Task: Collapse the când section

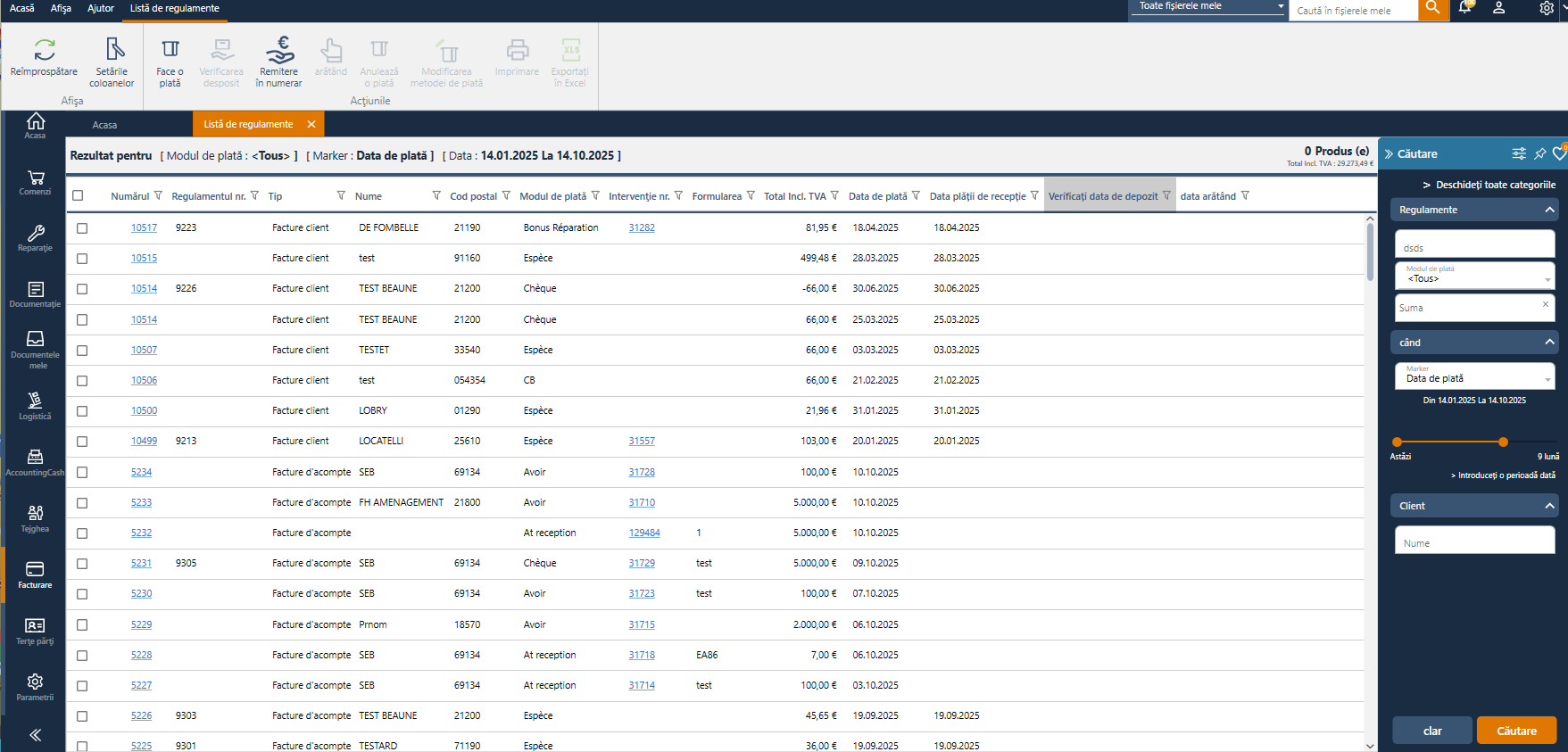Action: tap(1549, 343)
